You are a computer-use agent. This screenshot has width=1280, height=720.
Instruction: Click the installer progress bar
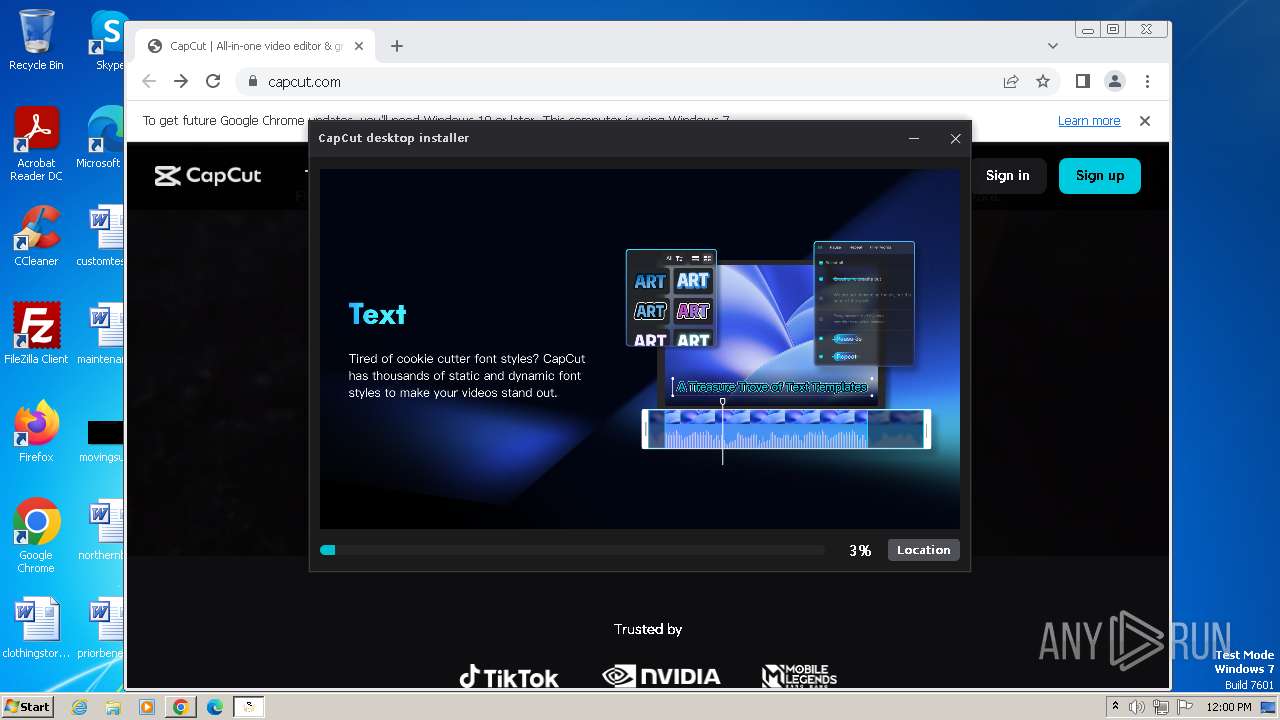pos(572,550)
